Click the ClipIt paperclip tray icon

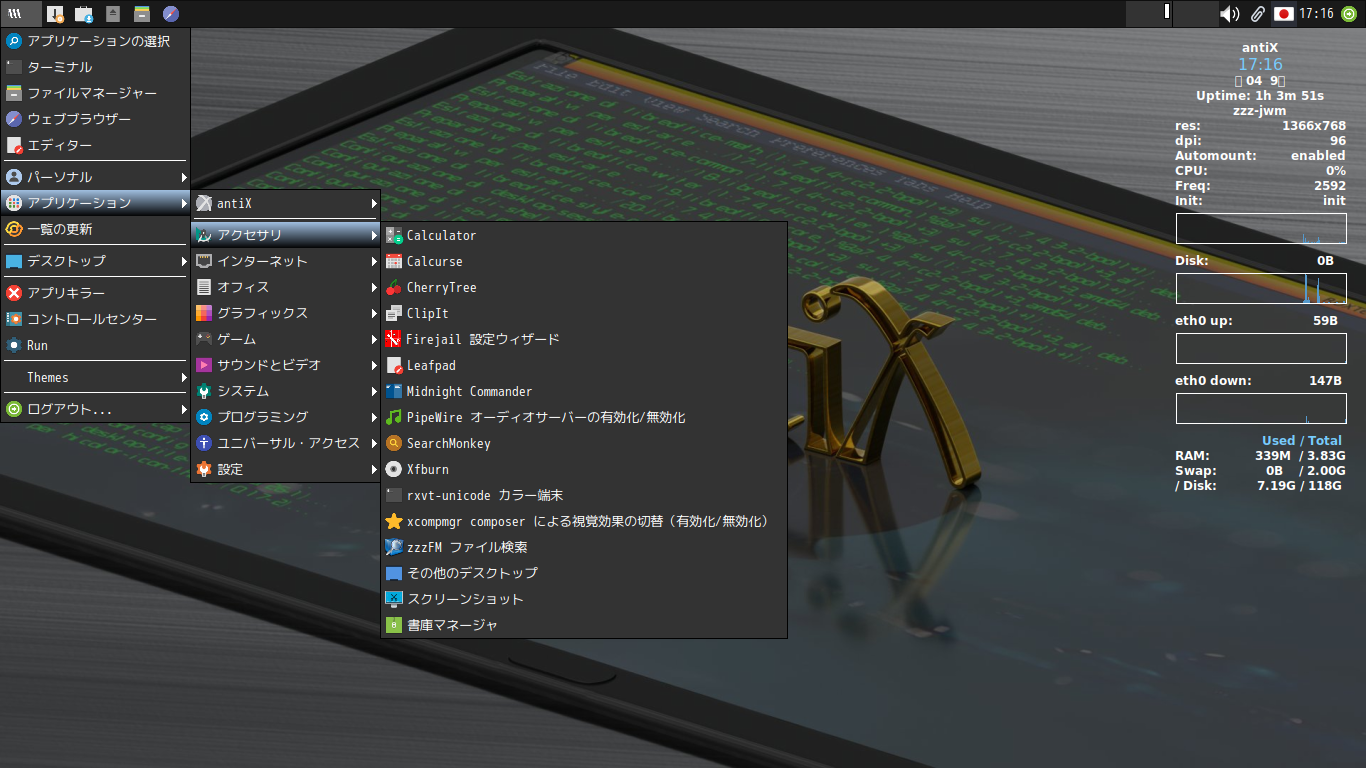[x=1258, y=14]
